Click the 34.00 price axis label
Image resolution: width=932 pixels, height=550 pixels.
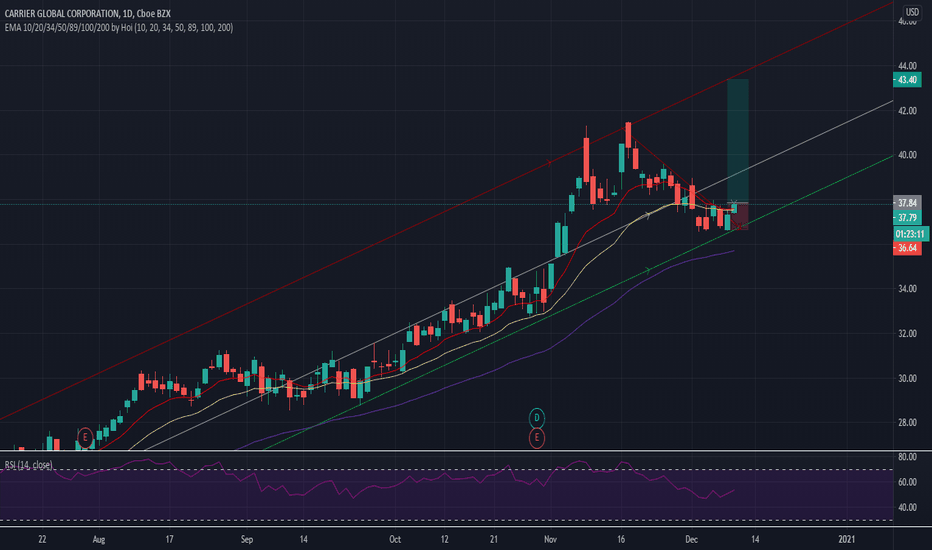[x=907, y=289]
